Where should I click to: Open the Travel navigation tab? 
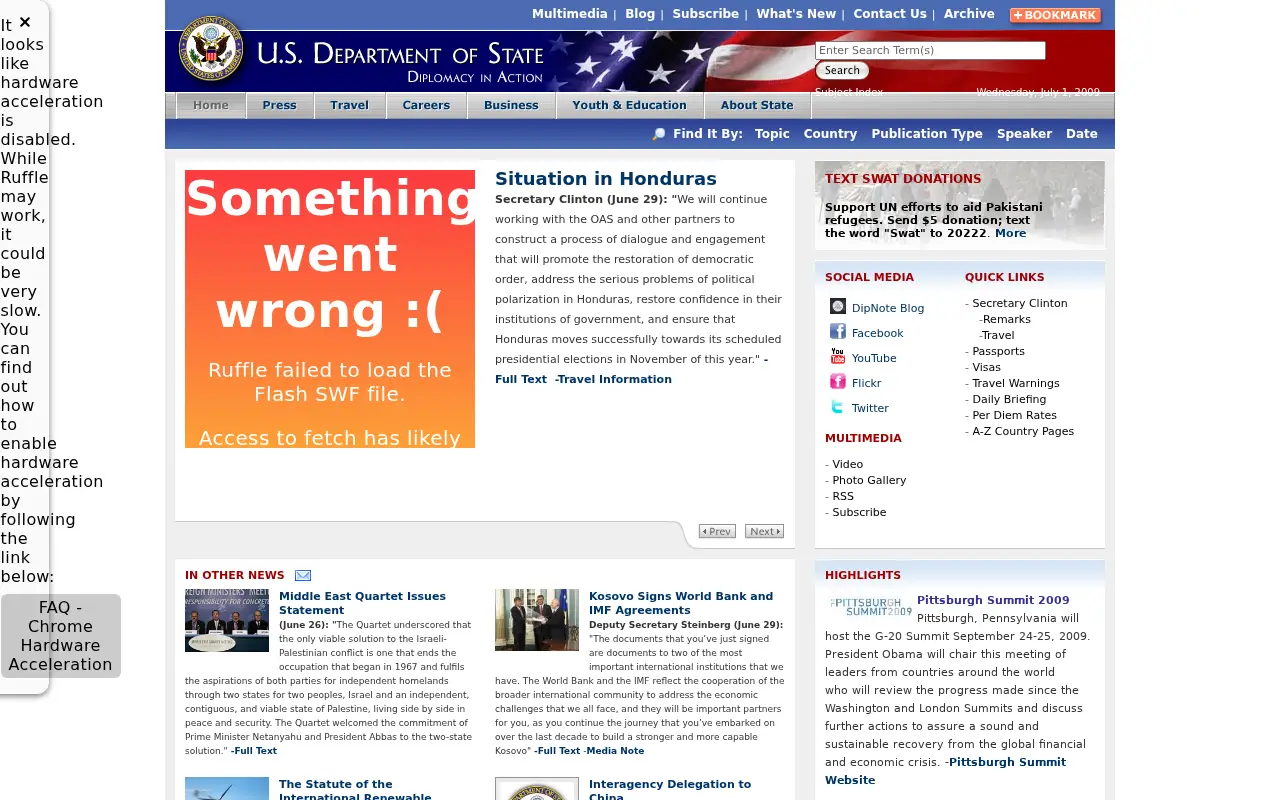click(350, 105)
